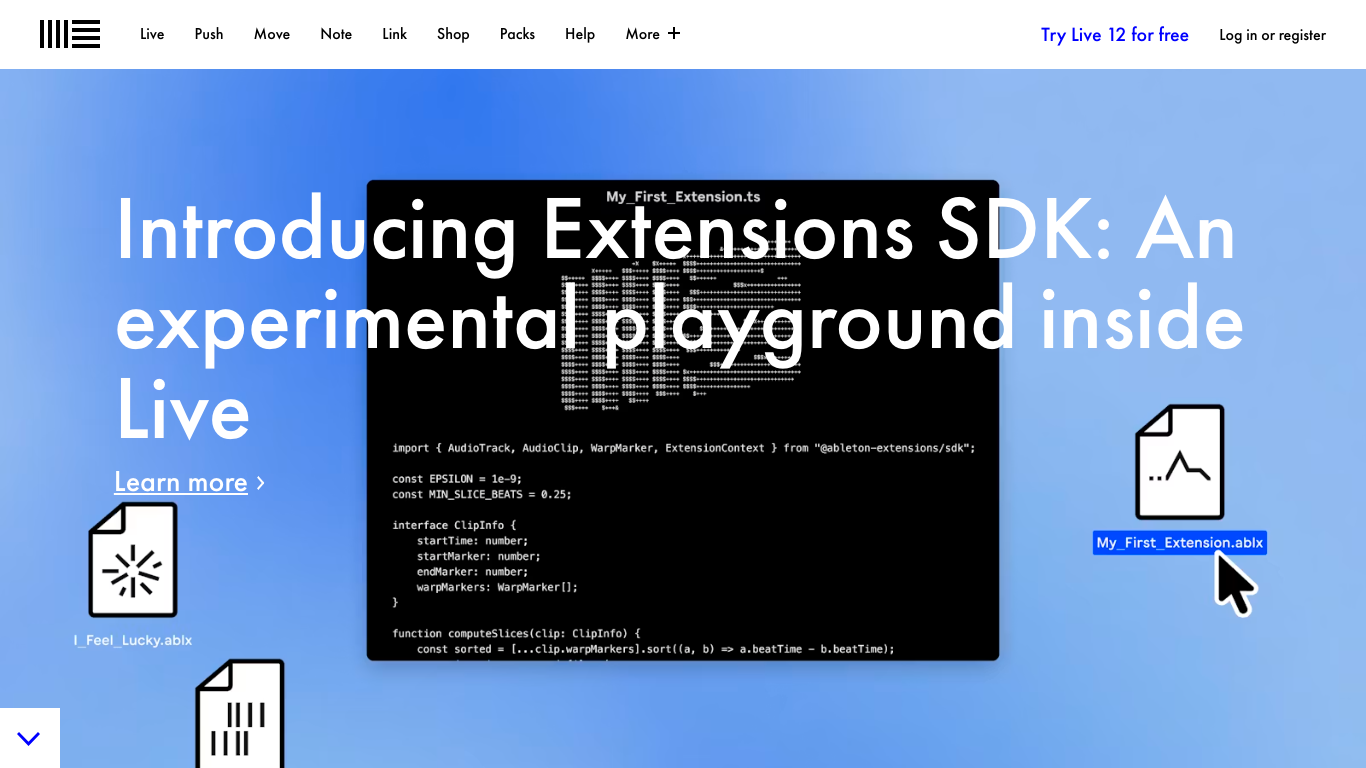Click the import AudioTrack code line
The width and height of the screenshot is (1366, 768).
[x=683, y=448]
